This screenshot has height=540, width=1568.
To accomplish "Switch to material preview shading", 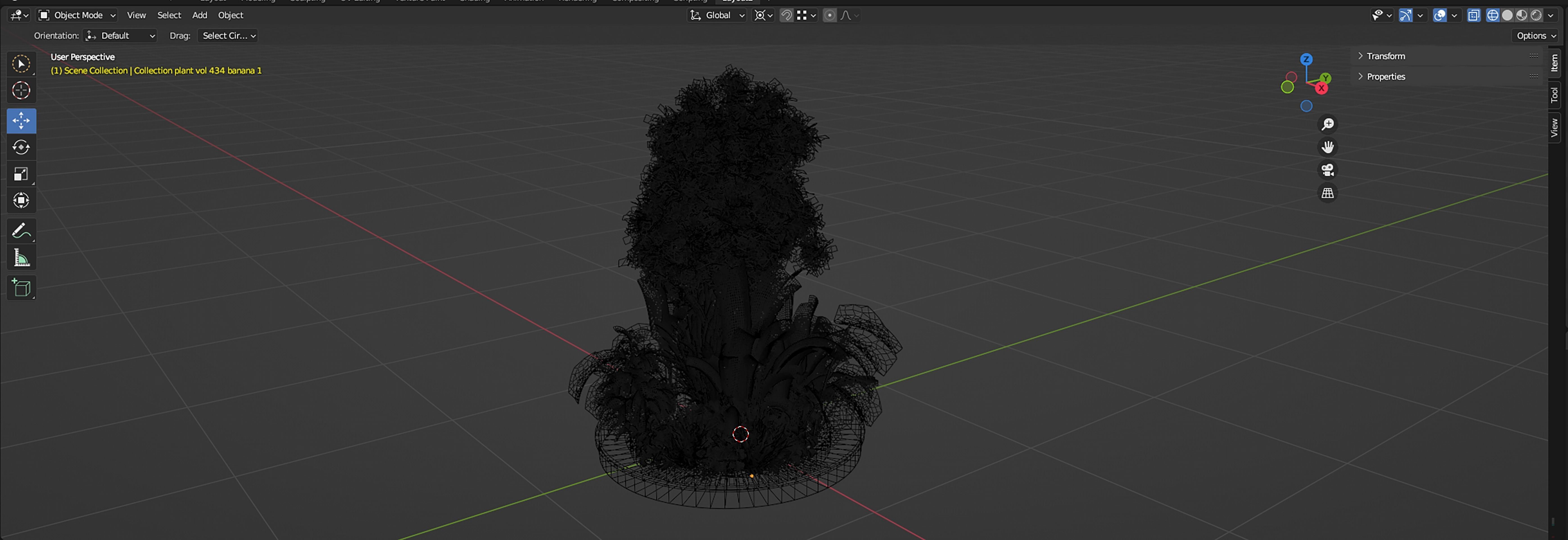I will (x=1522, y=15).
